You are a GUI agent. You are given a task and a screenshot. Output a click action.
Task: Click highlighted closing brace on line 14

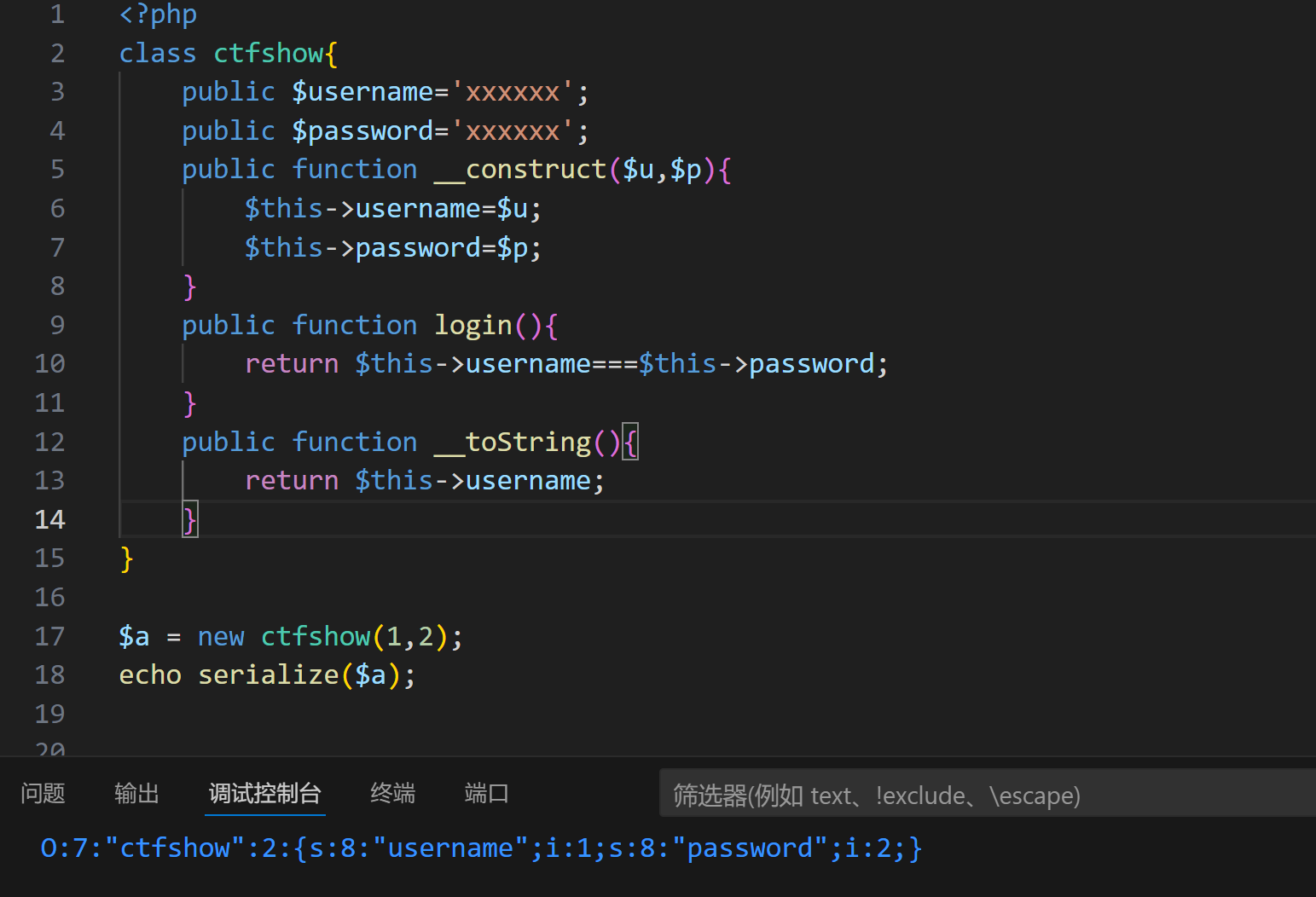coord(190,519)
